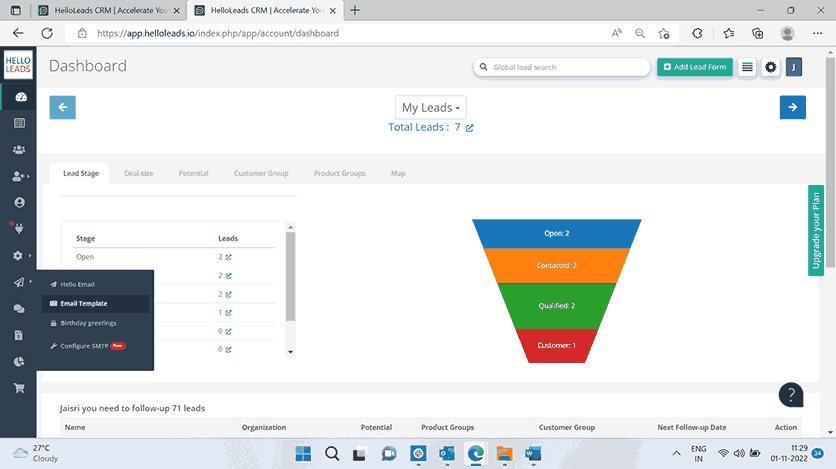Click the blue Open: 2 funnel segment
The height and width of the screenshot is (469, 836).
557,233
